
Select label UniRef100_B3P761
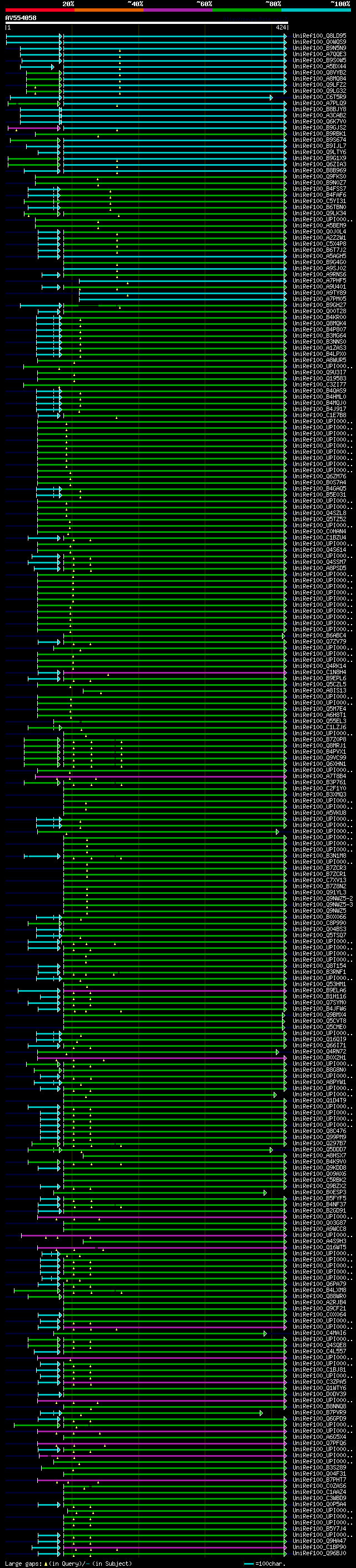pos(319,782)
